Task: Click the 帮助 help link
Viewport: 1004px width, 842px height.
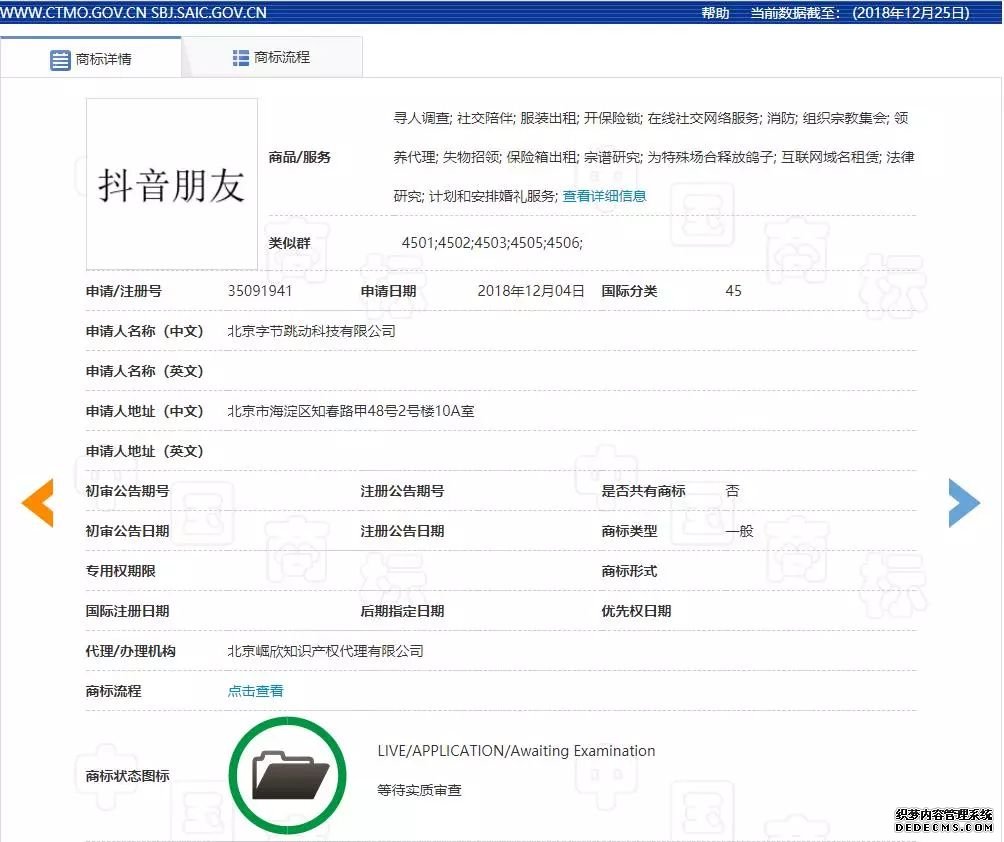Action: click(715, 13)
